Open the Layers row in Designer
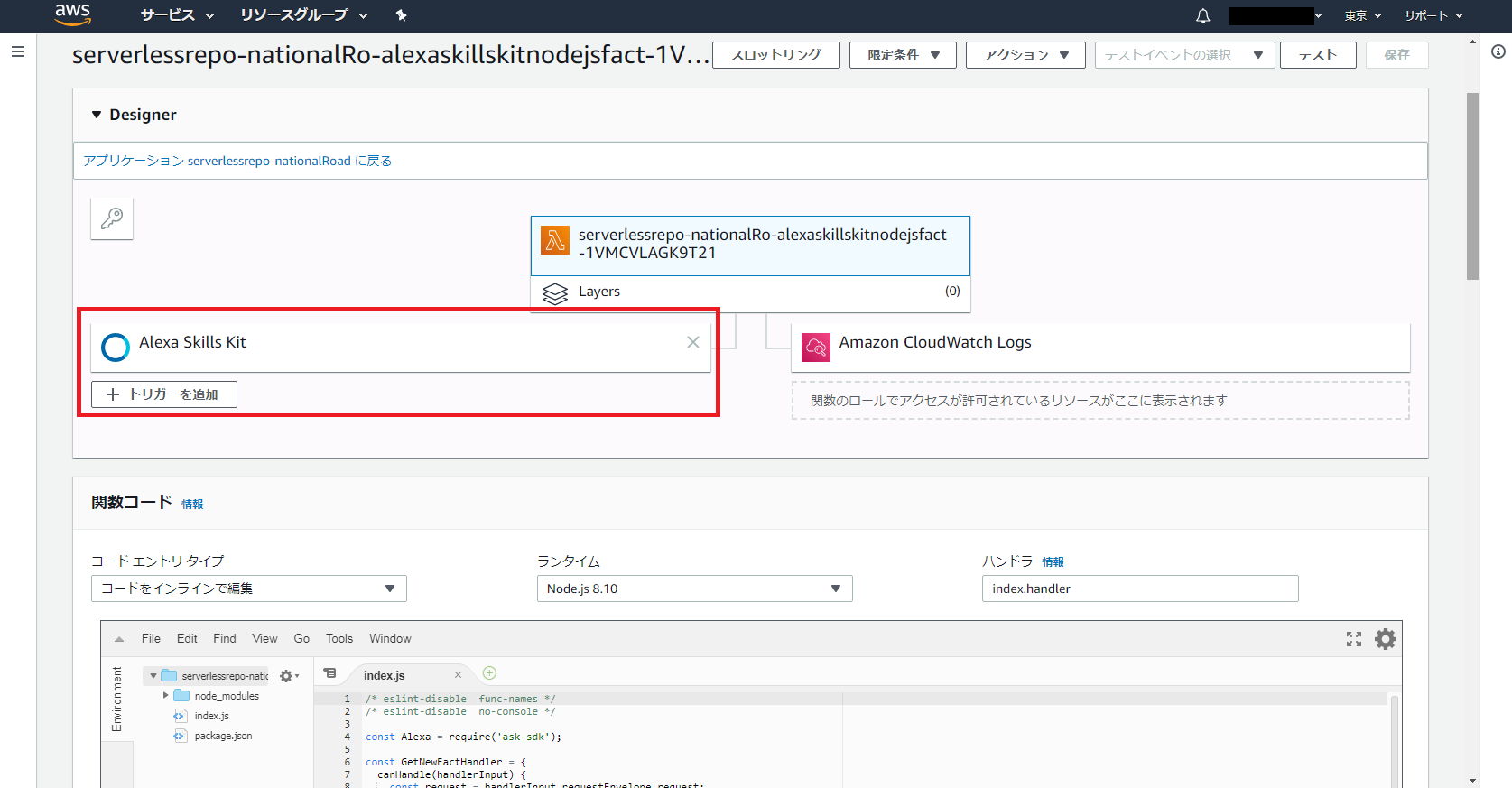1512x788 pixels. point(750,293)
